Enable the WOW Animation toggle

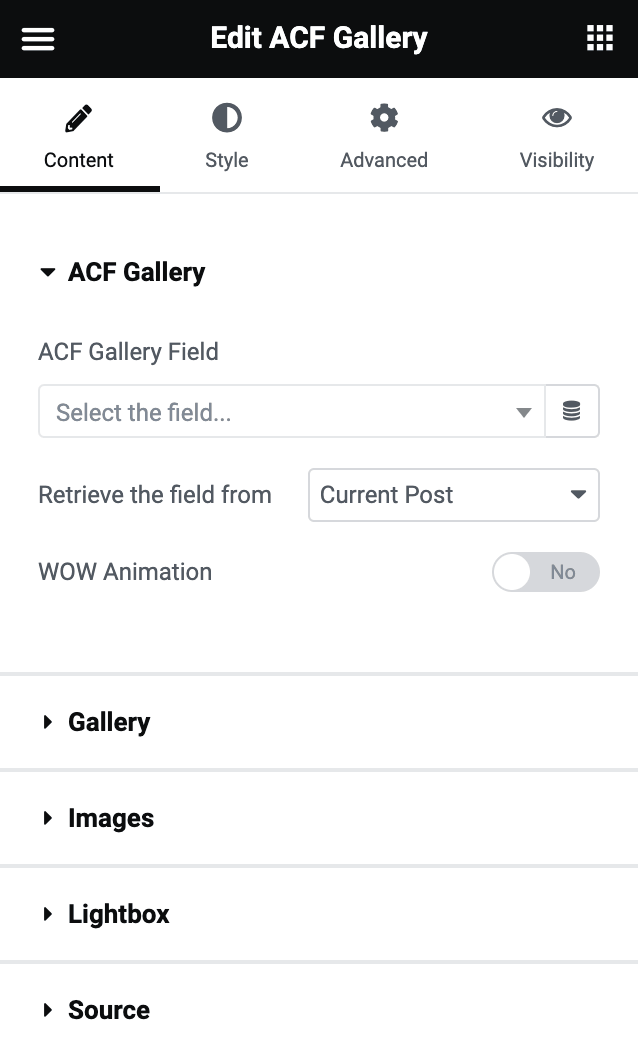(546, 571)
